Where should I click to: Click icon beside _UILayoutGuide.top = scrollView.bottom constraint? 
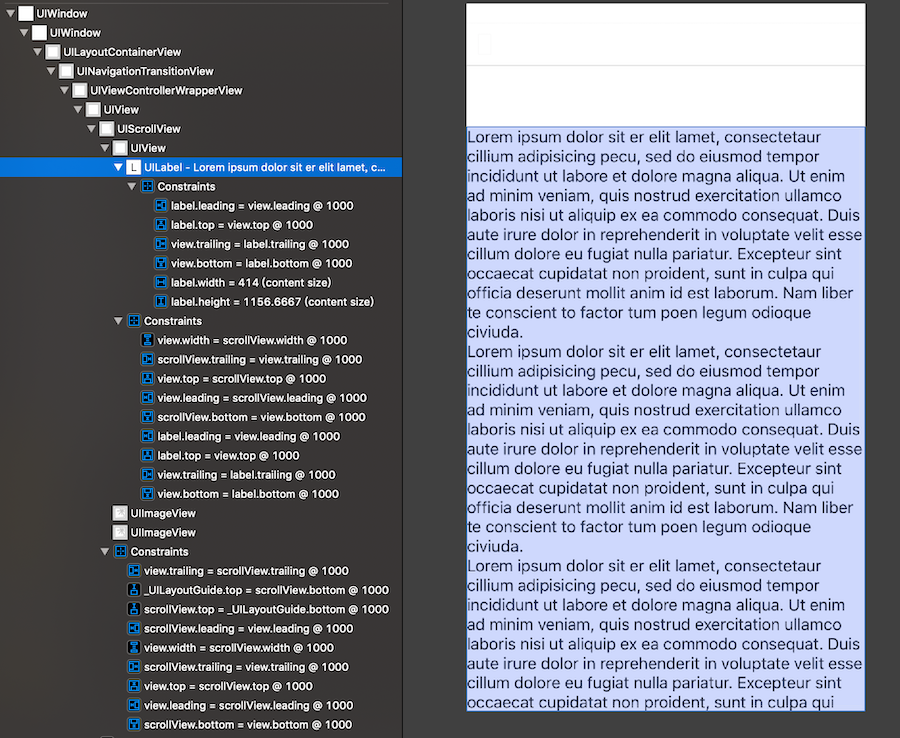134,590
